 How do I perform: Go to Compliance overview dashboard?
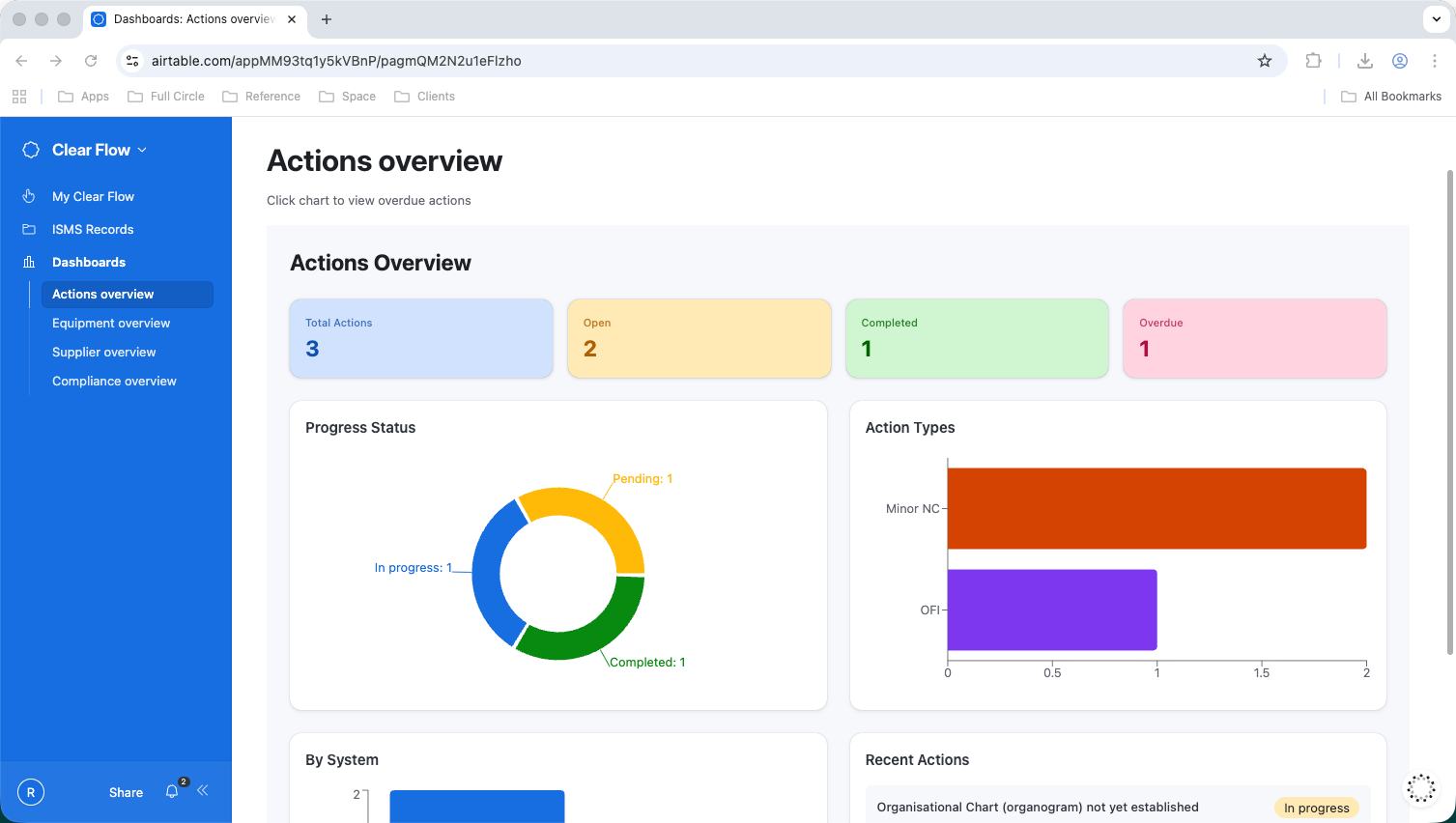click(114, 382)
